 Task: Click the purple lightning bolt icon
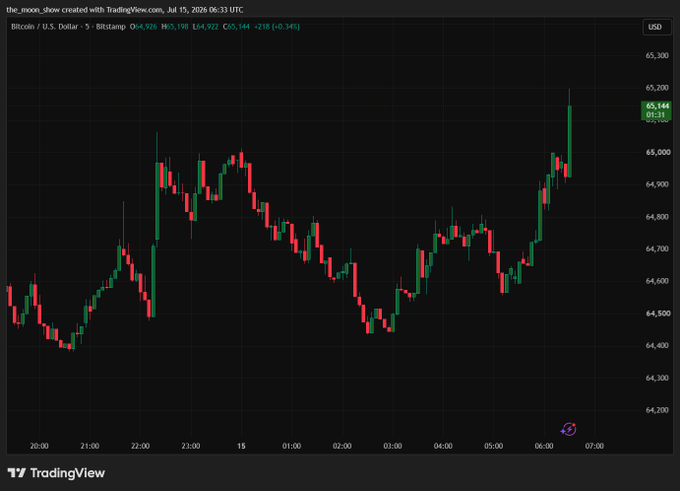569,429
